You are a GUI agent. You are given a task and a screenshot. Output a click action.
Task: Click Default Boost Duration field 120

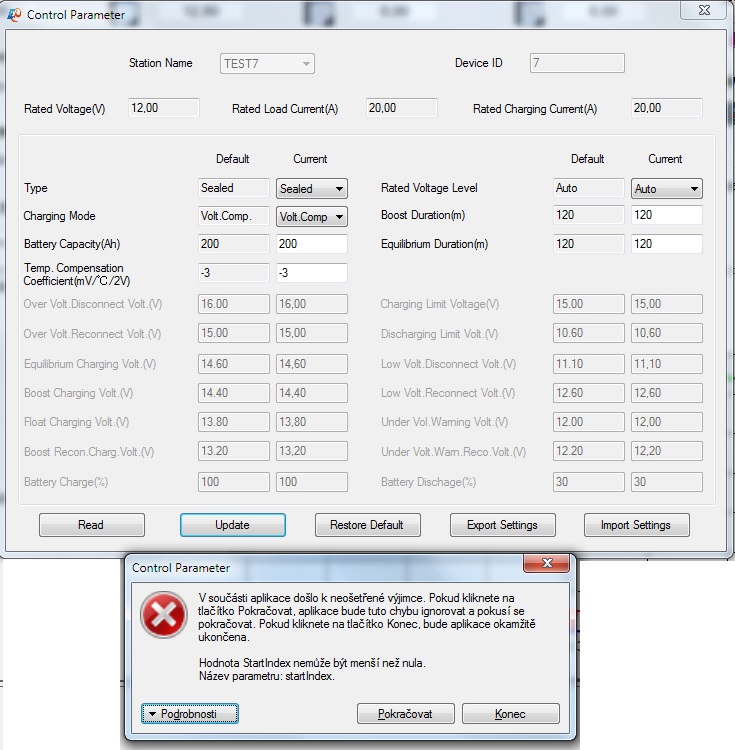589,215
